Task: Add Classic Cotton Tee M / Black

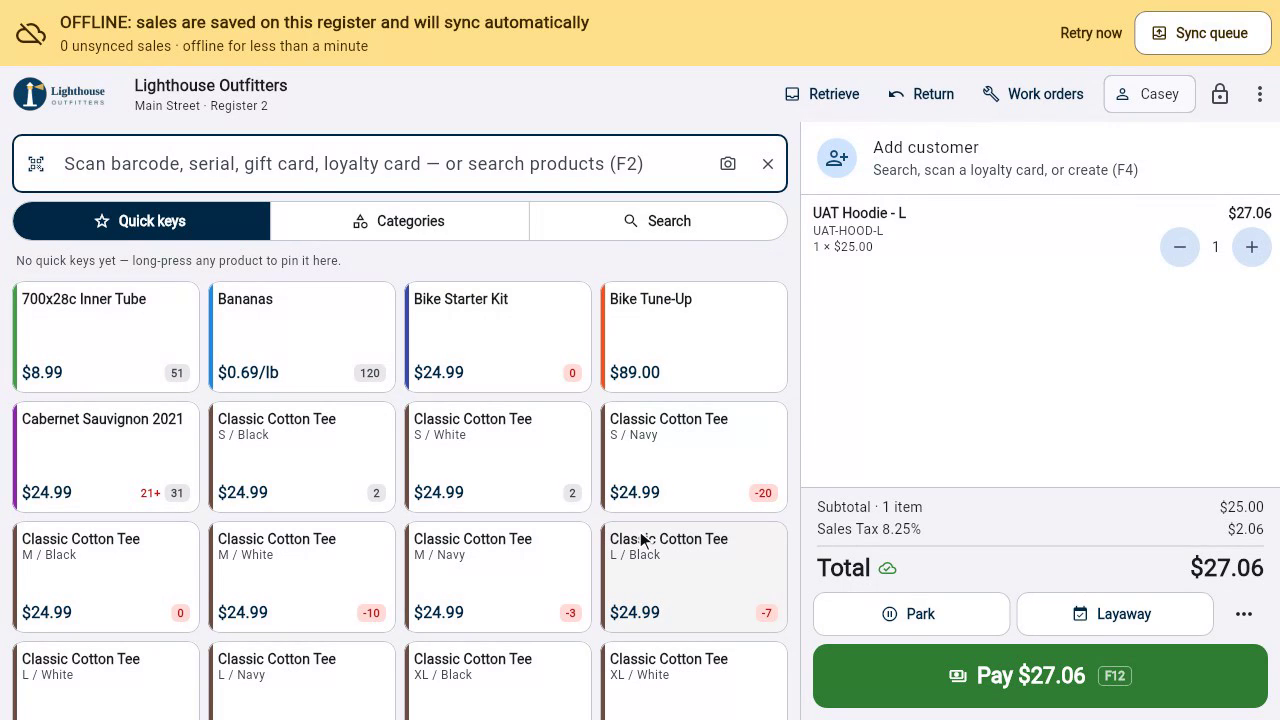Action: click(x=106, y=577)
